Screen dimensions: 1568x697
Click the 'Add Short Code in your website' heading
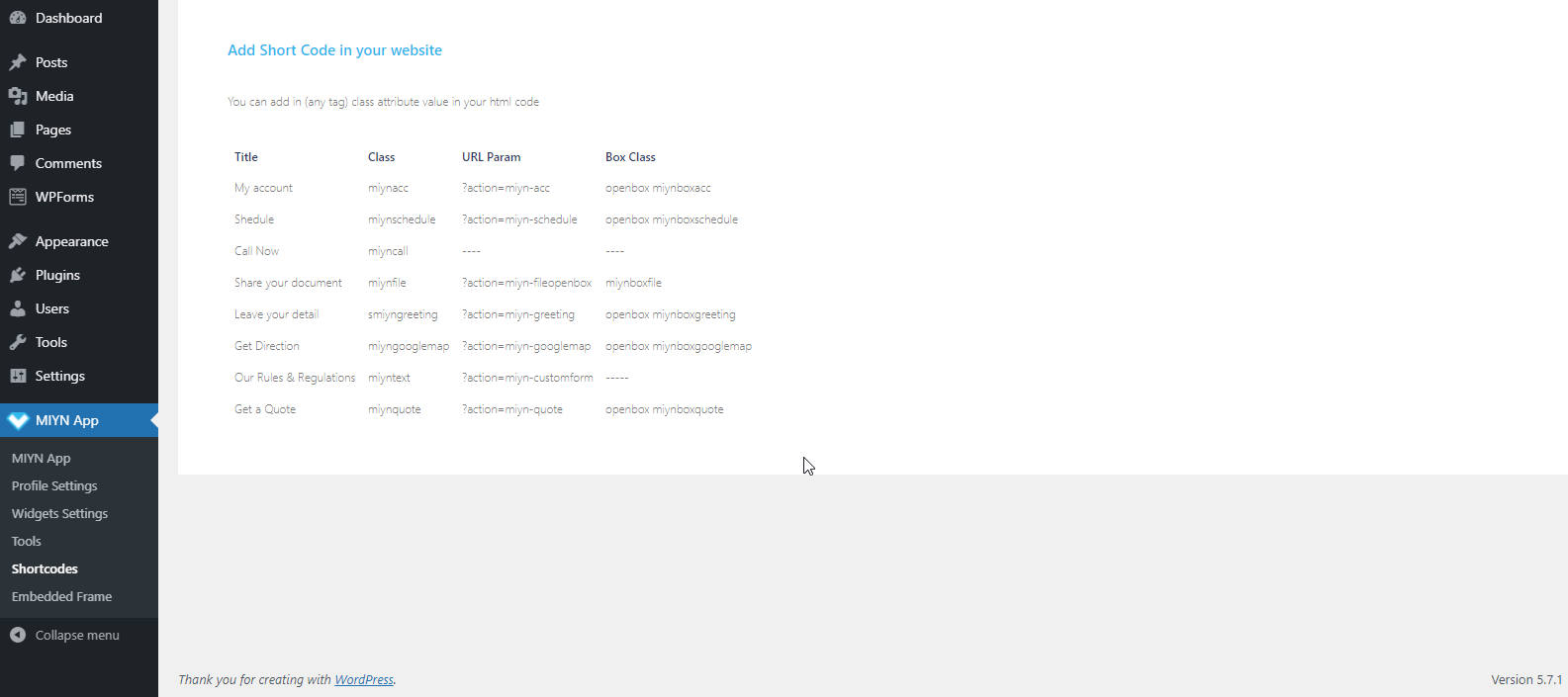pos(334,50)
